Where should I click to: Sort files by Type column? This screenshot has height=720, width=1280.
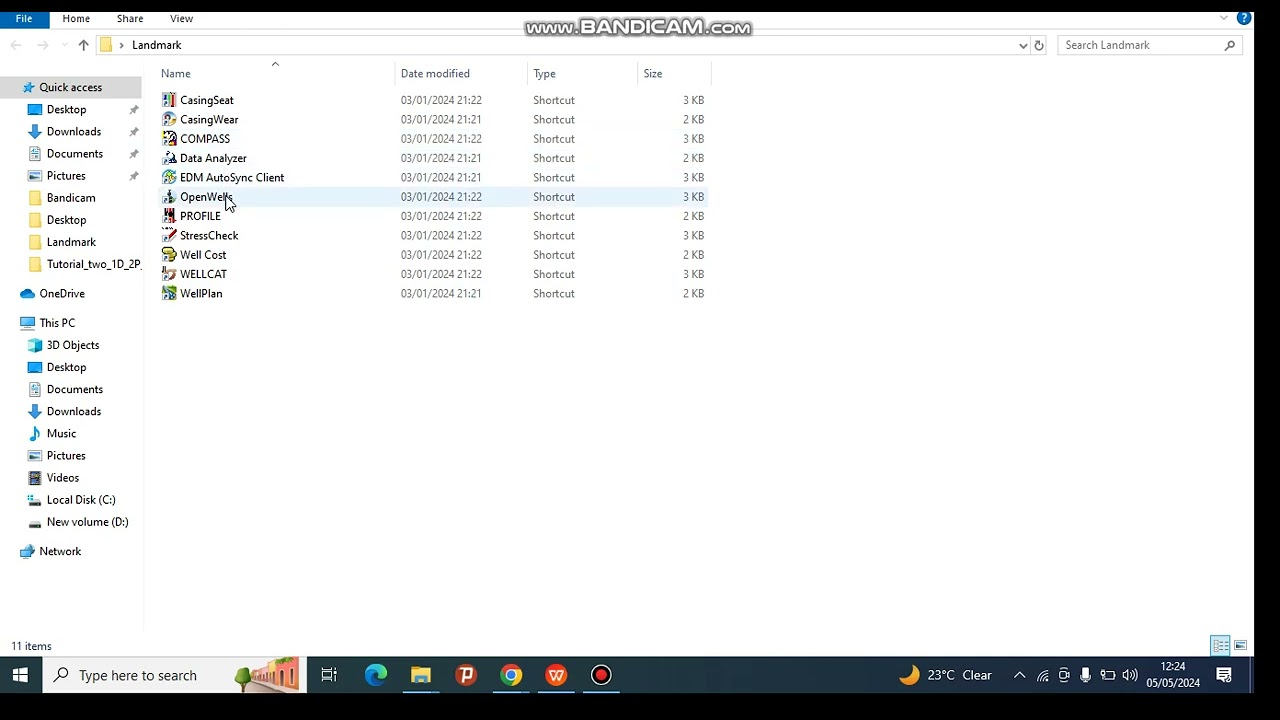tap(582, 73)
